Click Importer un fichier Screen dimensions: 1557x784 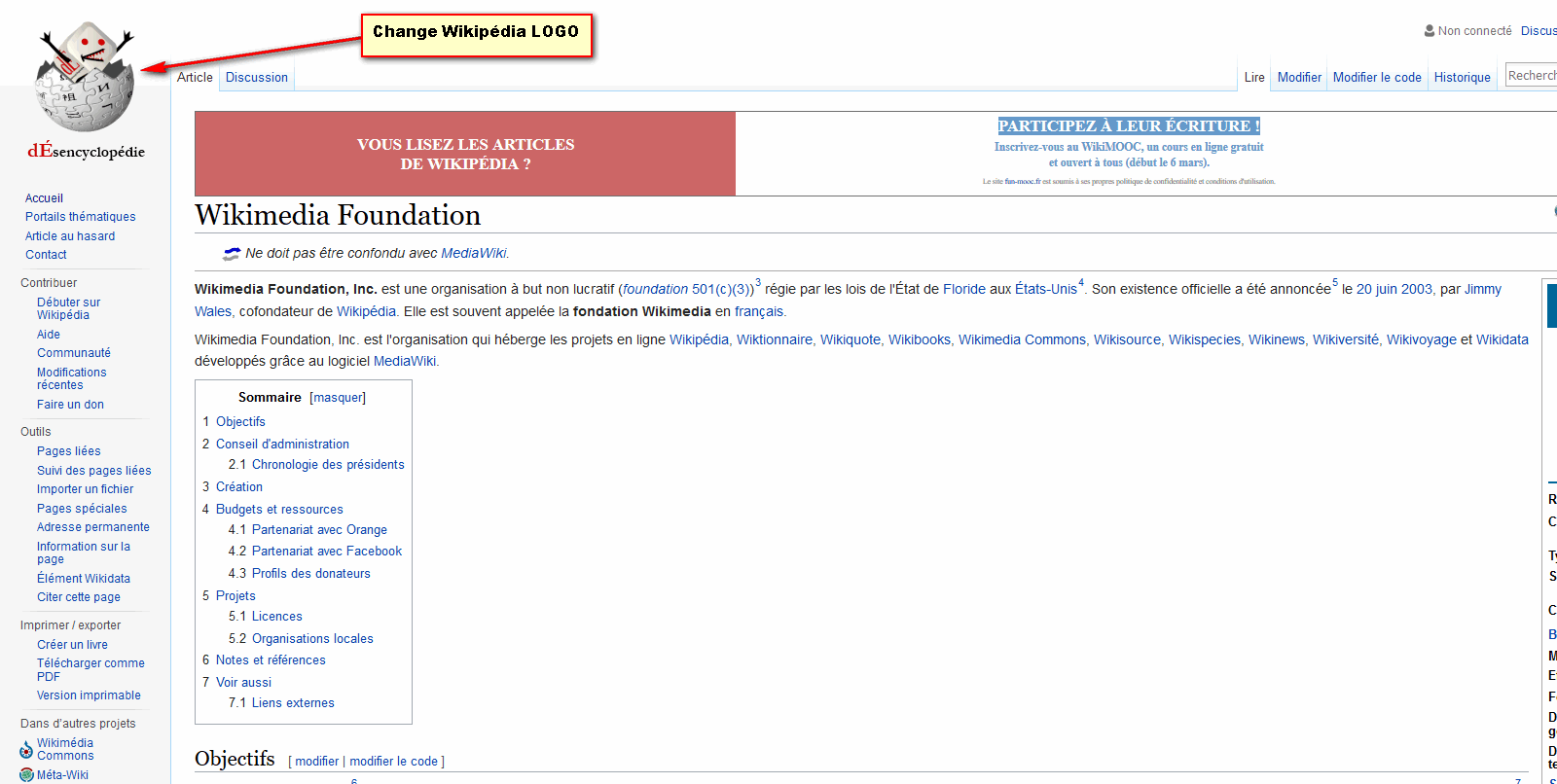point(86,489)
